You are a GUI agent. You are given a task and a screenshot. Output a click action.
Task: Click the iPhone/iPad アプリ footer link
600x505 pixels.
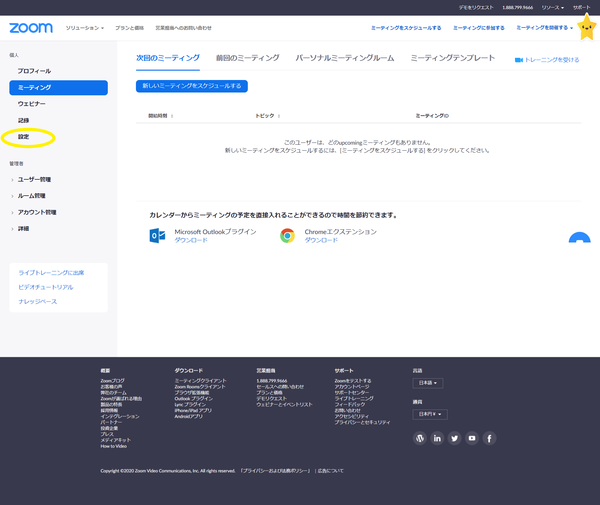[193, 411]
